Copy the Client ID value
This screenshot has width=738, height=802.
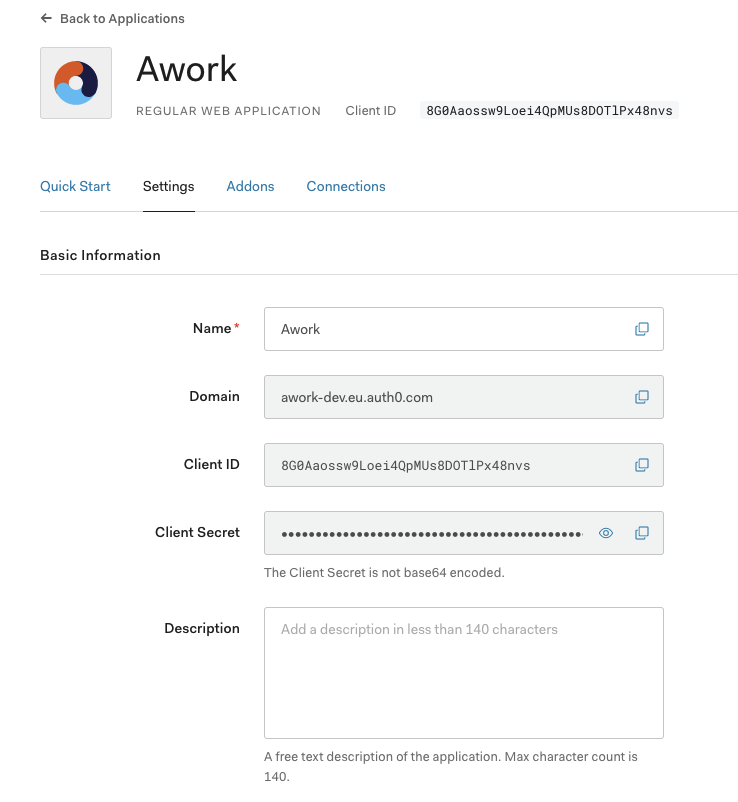[x=642, y=465]
